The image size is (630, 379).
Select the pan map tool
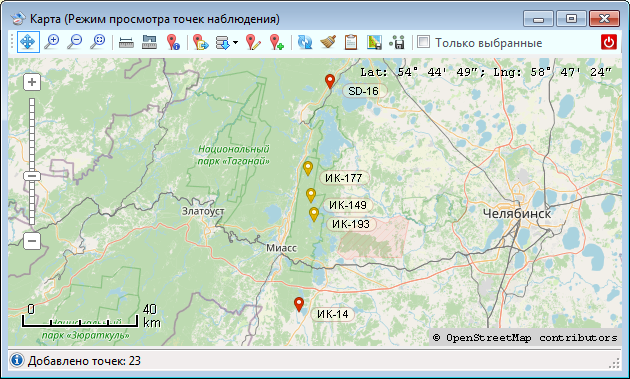pyautogui.click(x=28, y=42)
